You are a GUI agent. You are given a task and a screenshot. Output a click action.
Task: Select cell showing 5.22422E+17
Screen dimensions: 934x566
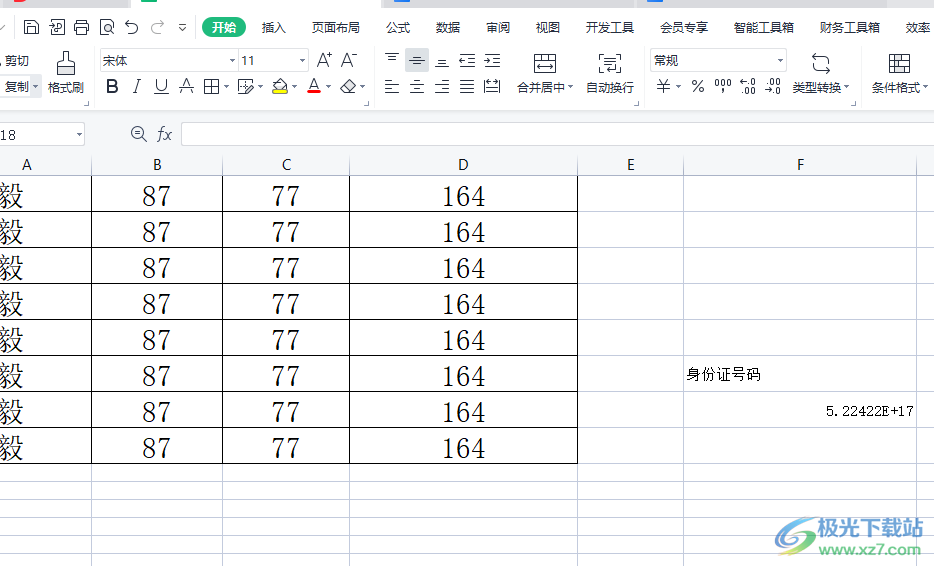(800, 410)
